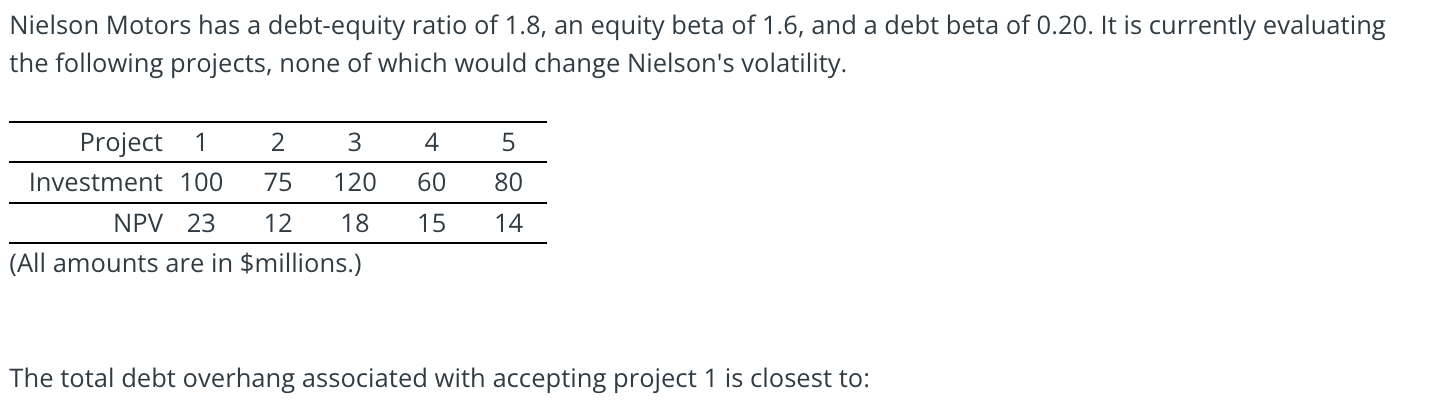The height and width of the screenshot is (414, 1442).
Task: Click the 'total debt overhang' question line
Action: coord(440,379)
